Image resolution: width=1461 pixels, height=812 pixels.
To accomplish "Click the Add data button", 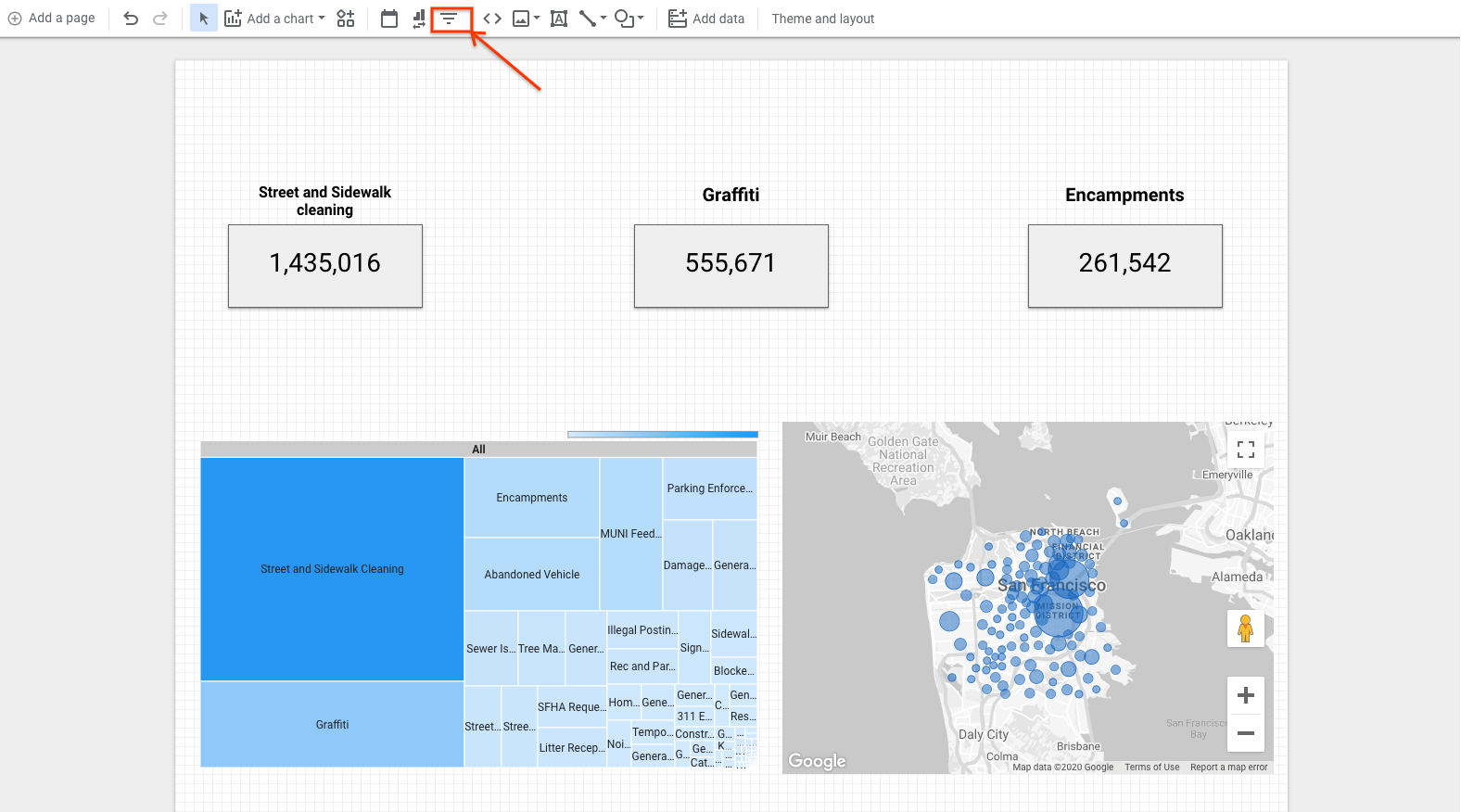I will 706,19.
